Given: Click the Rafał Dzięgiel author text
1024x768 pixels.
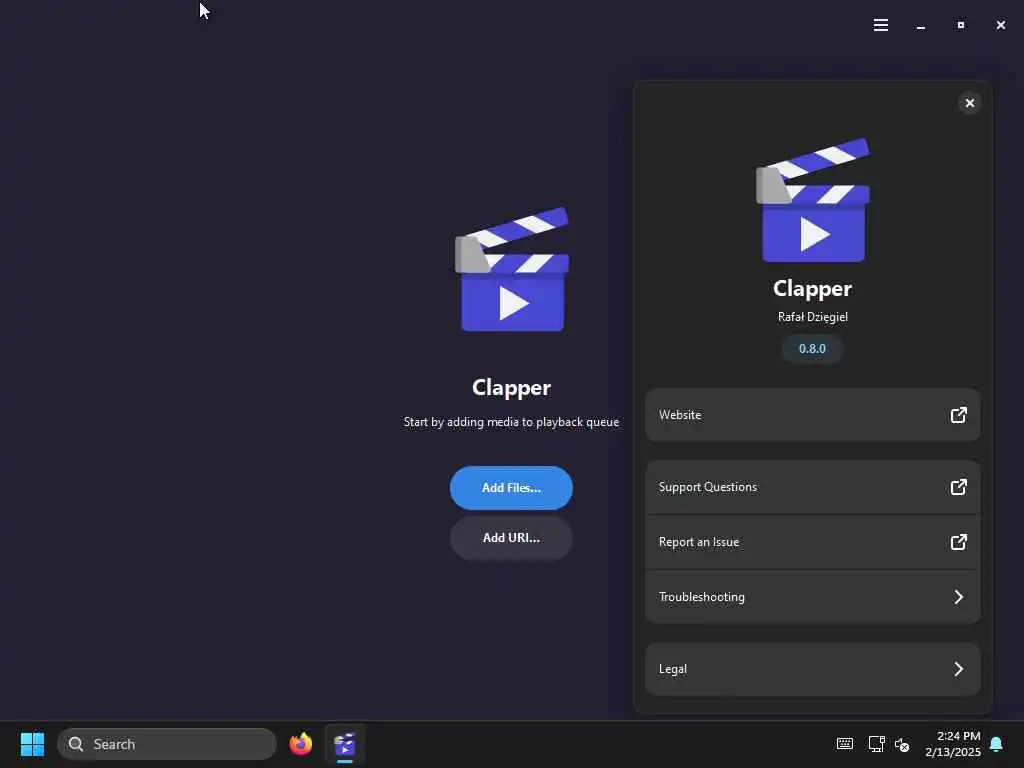Looking at the screenshot, I should coord(812,317).
